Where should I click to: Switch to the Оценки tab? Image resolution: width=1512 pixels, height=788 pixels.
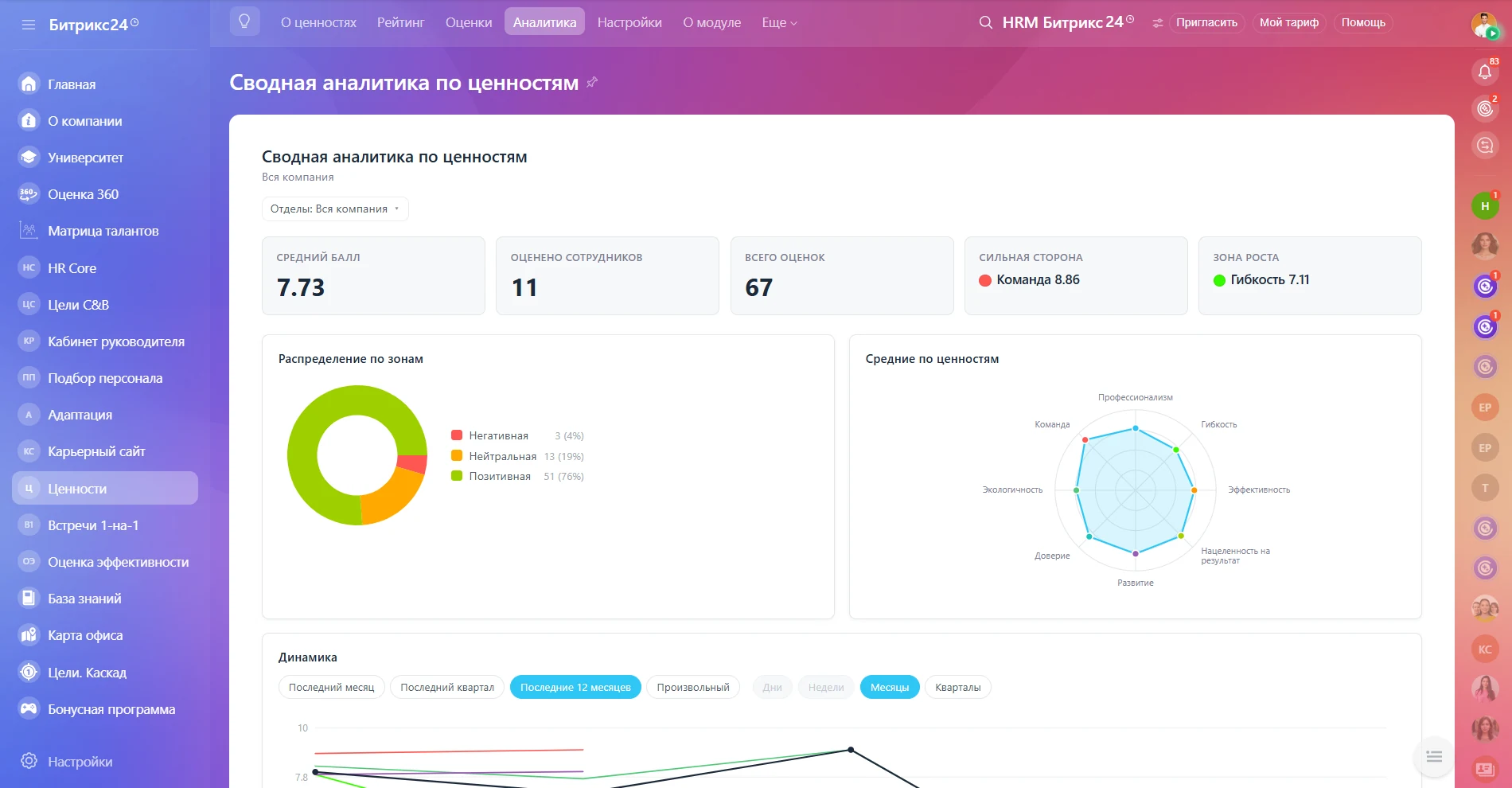click(x=469, y=22)
